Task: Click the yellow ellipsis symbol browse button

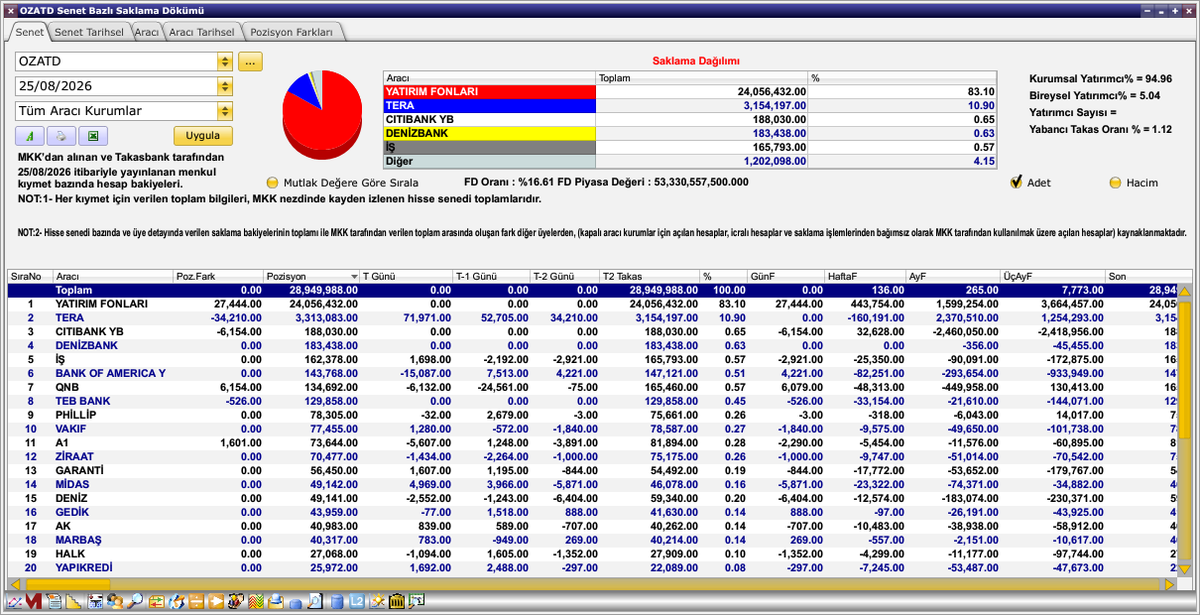Action: [x=251, y=62]
